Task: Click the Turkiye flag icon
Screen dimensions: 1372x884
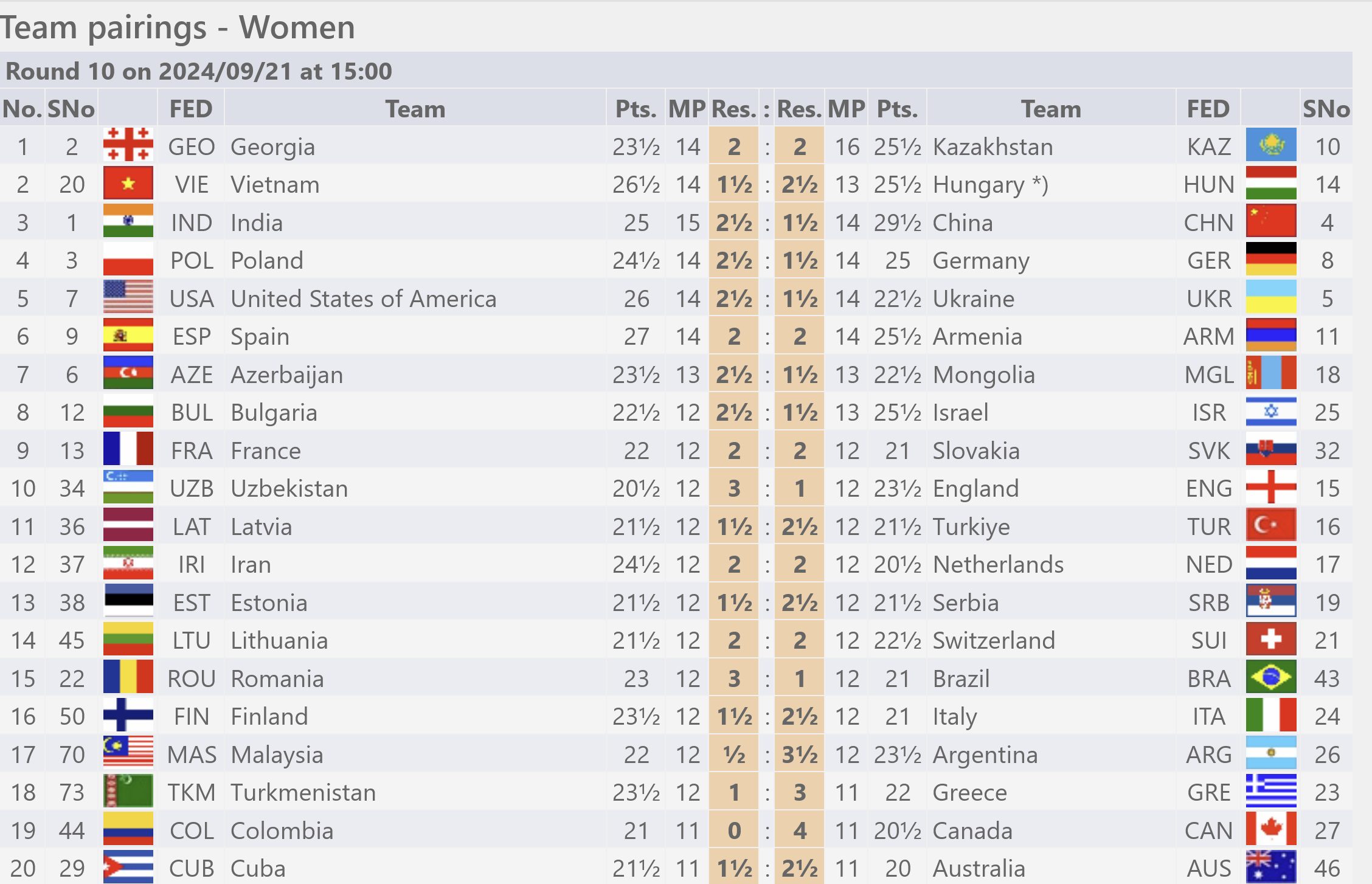Action: coord(1270,525)
